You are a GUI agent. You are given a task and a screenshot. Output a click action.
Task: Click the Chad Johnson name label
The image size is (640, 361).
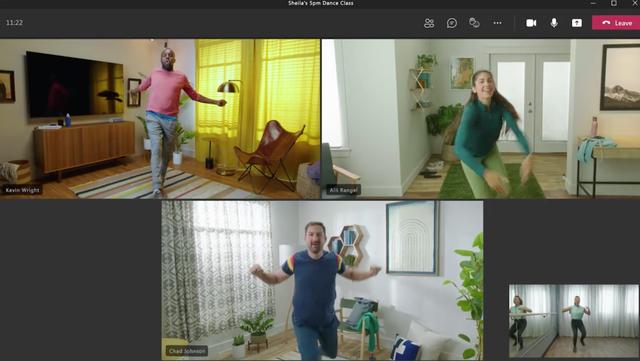click(187, 351)
